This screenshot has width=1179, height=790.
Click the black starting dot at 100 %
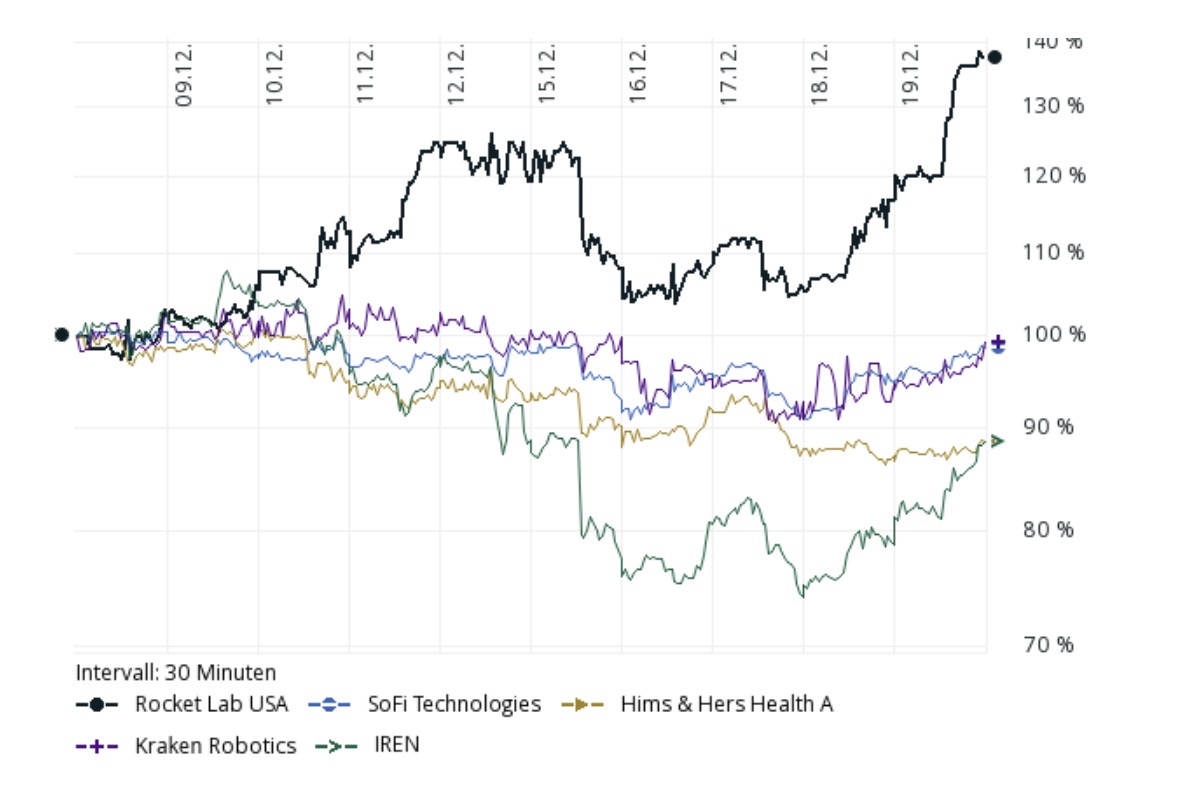pyautogui.click(x=61, y=334)
